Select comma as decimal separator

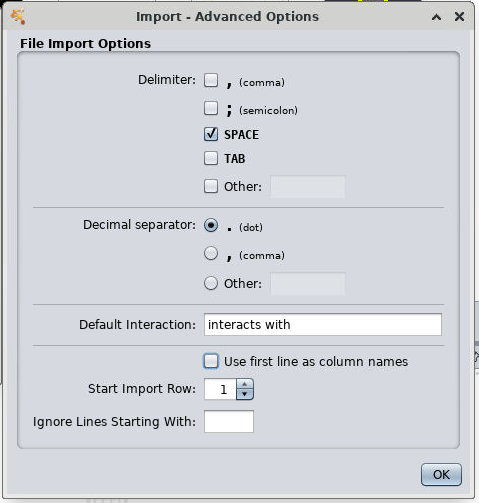pyautogui.click(x=211, y=253)
